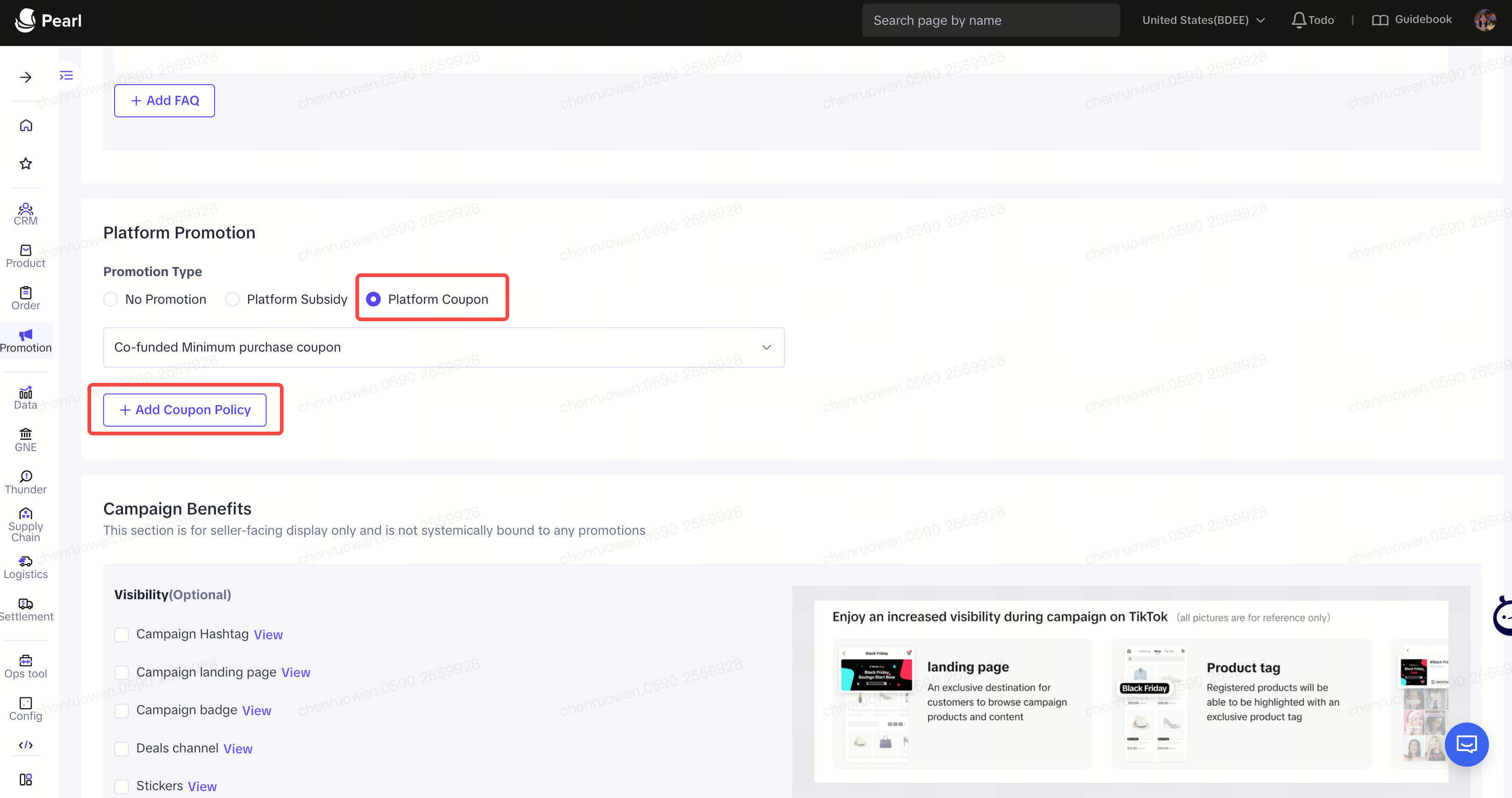Expand the Co-funded Minimum purchase coupon dropdown
1512x798 pixels.
(x=443, y=347)
